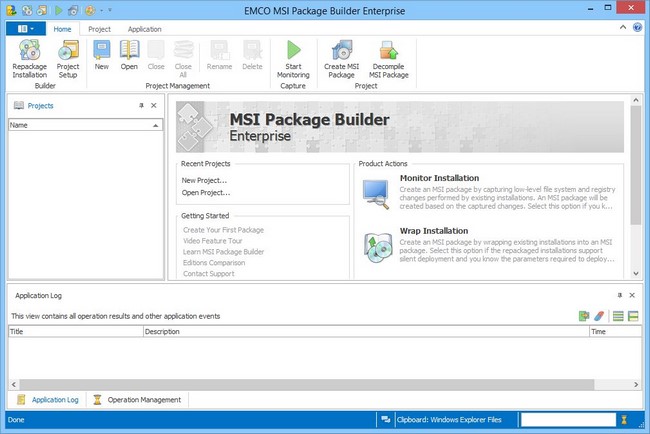Screen dimensions: 650x434
Task: Click the greyed Close project button
Action: pyautogui.click(x=156, y=55)
